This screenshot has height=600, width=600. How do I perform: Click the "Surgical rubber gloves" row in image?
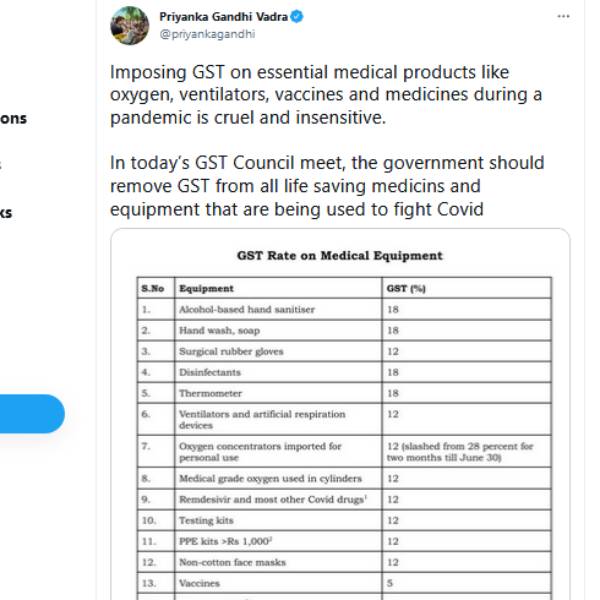[x=231, y=352]
